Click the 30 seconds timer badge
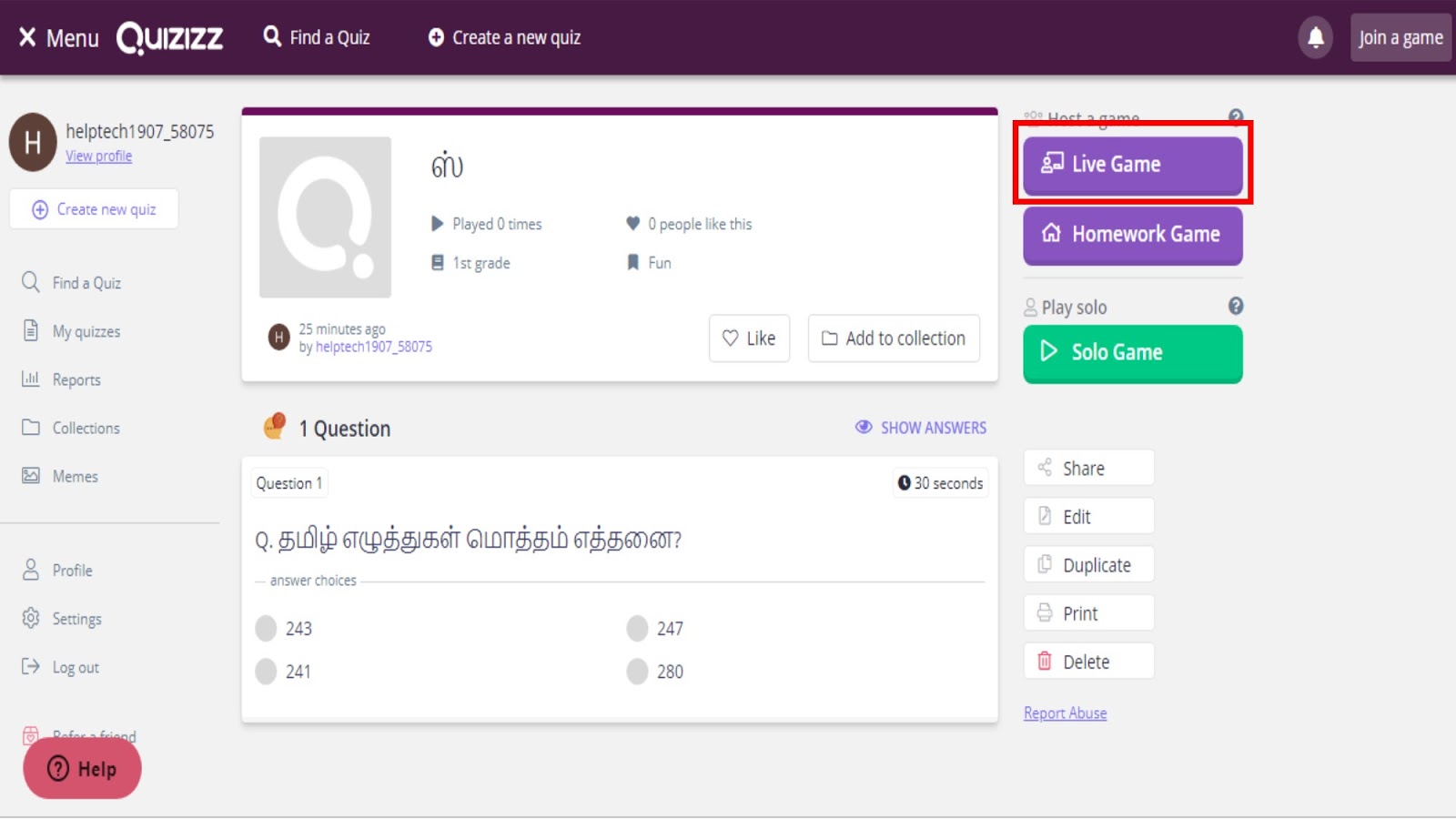 point(941,483)
